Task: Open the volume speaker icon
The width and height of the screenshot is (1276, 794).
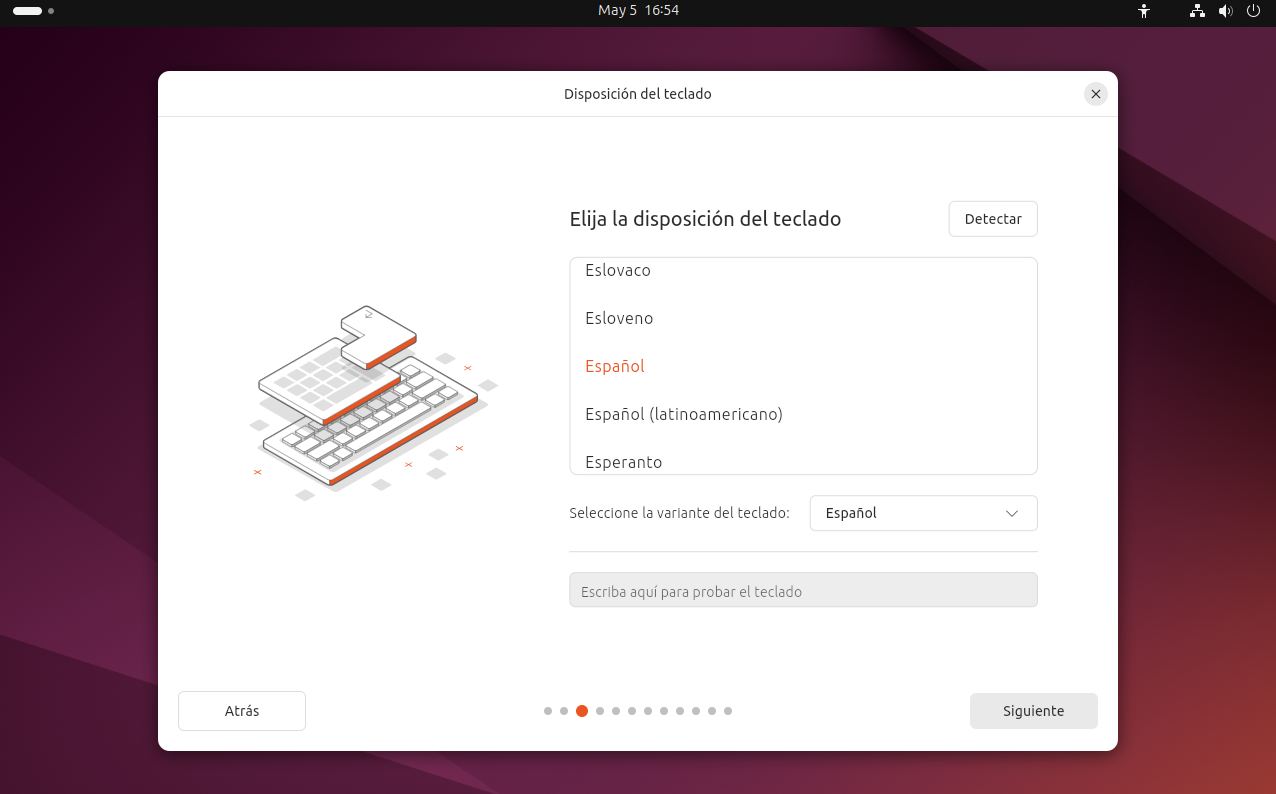Action: [1225, 11]
